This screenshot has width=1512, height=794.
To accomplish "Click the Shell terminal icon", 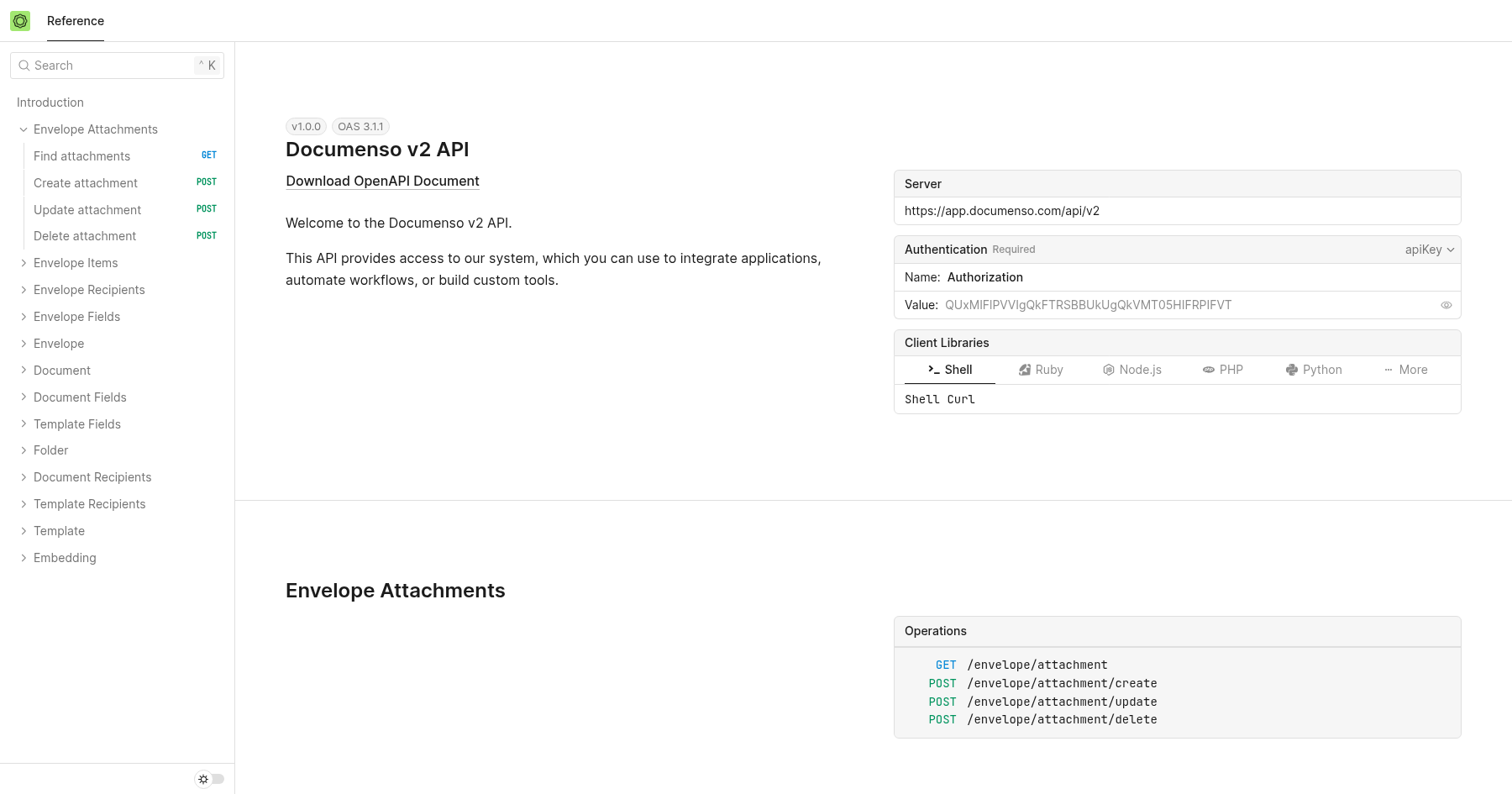I will tap(934, 370).
